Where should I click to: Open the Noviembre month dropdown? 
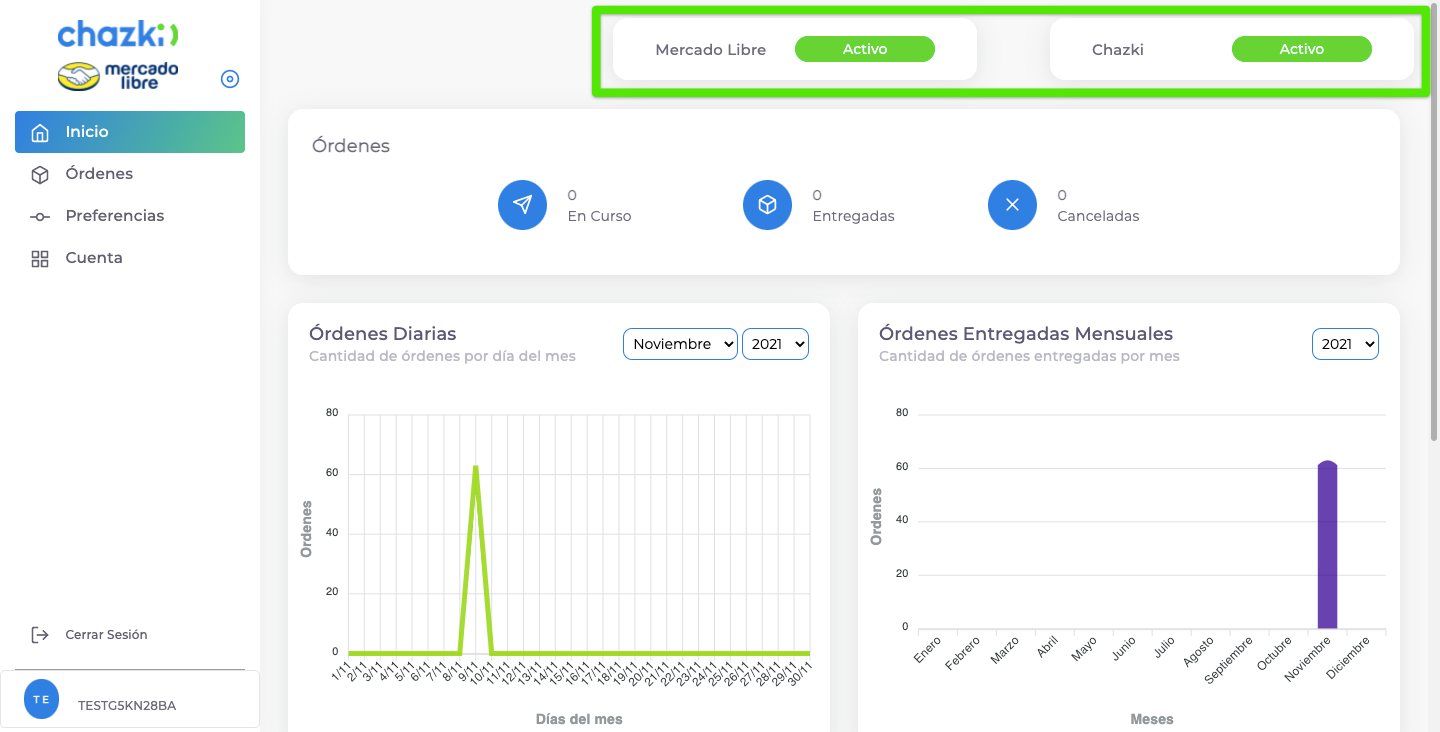pyautogui.click(x=680, y=344)
